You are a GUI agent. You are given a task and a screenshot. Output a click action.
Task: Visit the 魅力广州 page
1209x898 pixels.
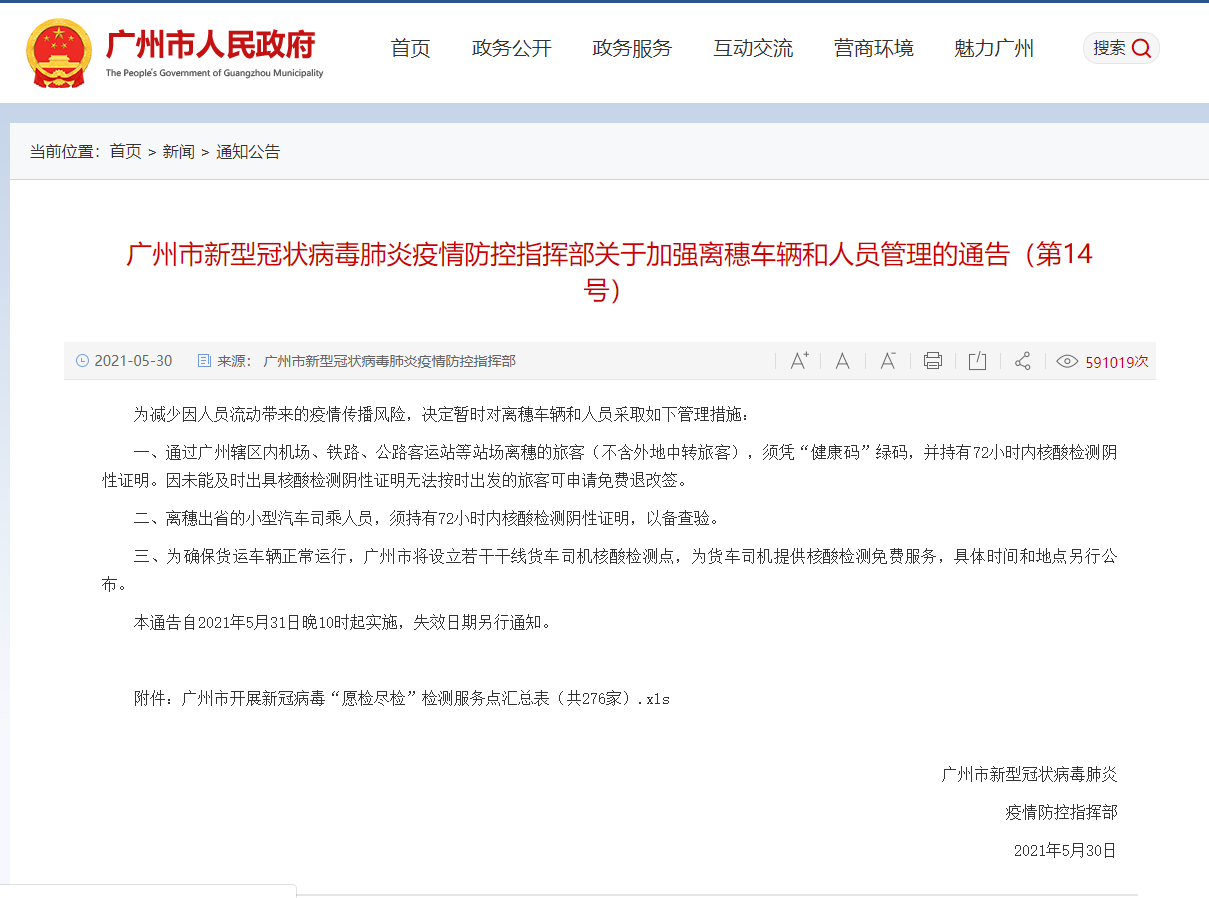[x=994, y=48]
